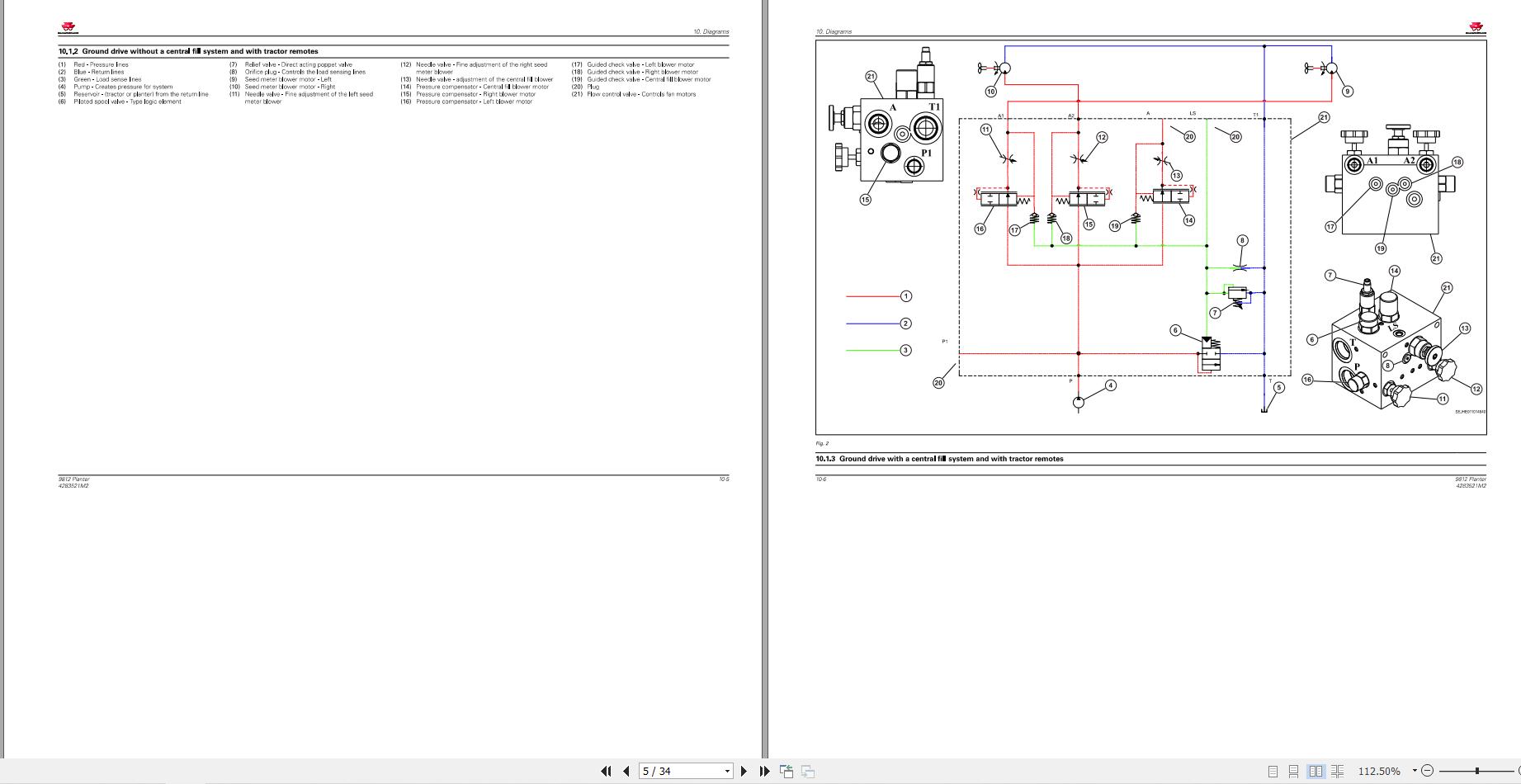
Task: Go to the first page
Action: [x=606, y=771]
